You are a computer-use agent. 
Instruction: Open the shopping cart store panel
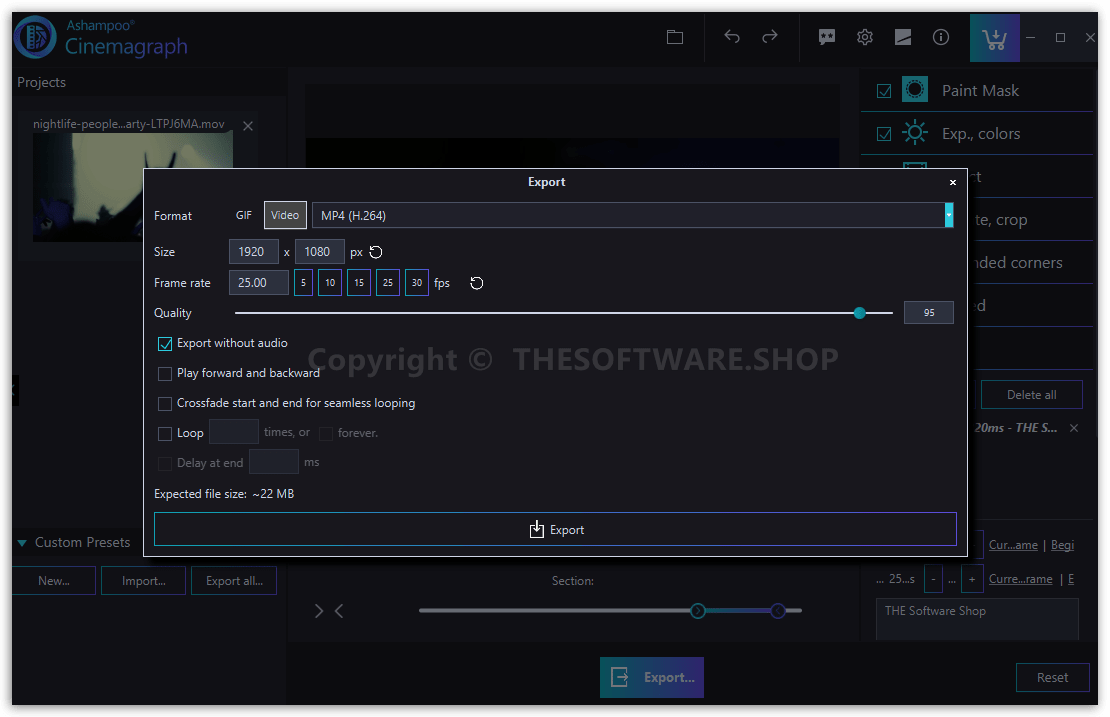tap(993, 36)
